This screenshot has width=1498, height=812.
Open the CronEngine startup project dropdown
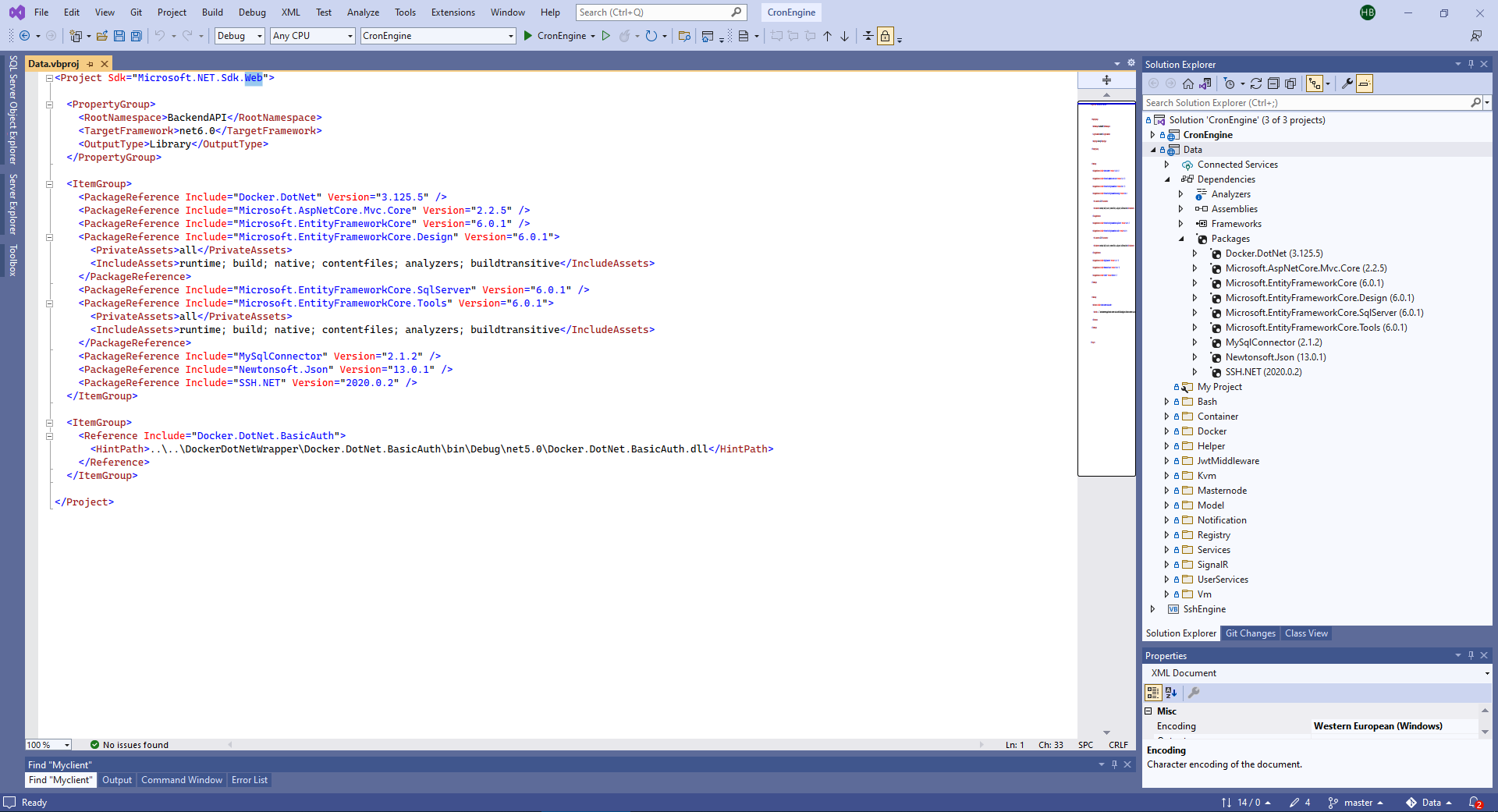(438, 36)
